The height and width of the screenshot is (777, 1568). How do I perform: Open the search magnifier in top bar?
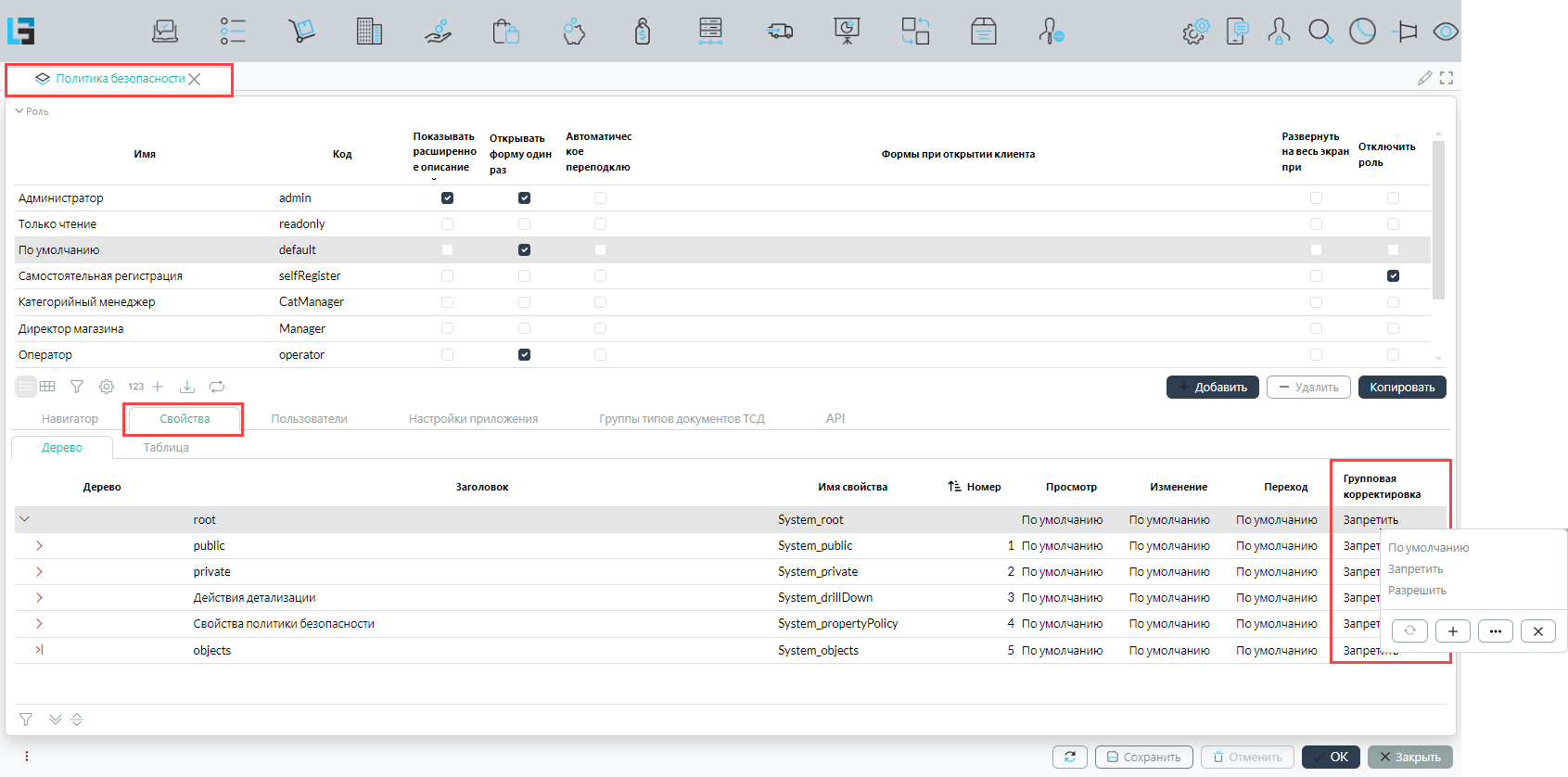[x=1320, y=32]
